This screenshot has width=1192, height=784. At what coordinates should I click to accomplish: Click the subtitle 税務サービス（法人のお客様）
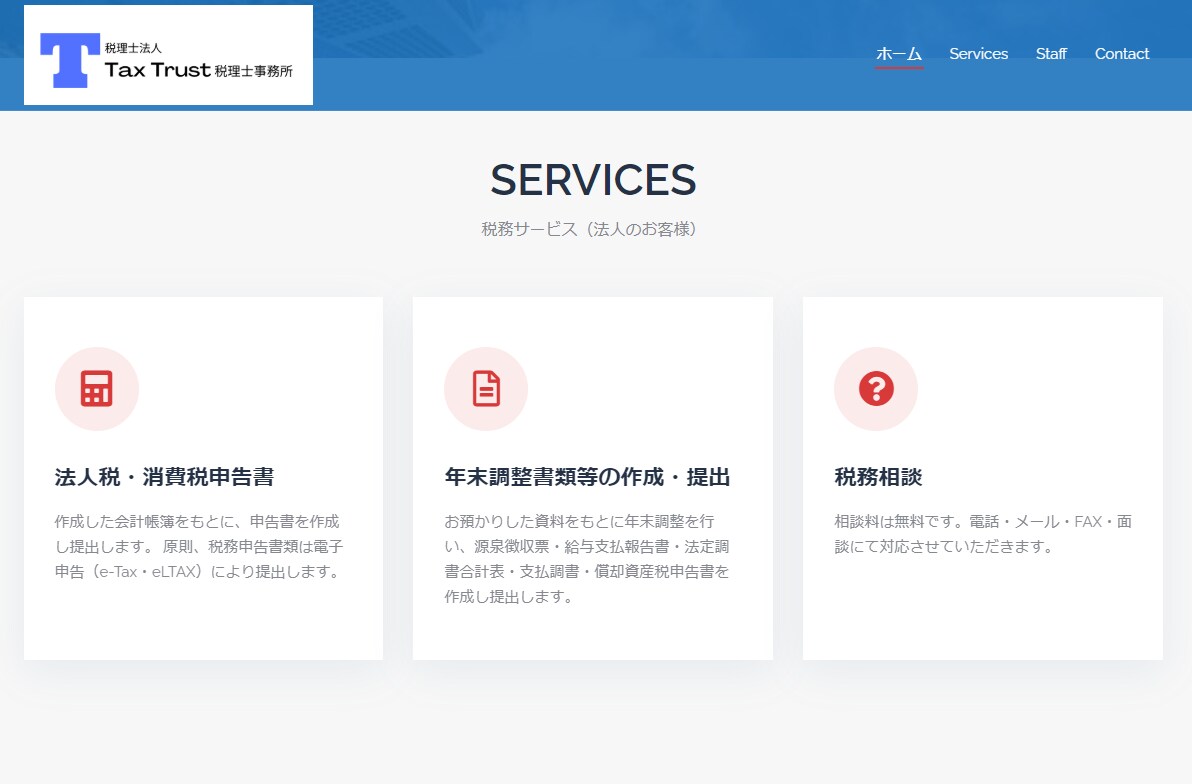tap(590, 229)
